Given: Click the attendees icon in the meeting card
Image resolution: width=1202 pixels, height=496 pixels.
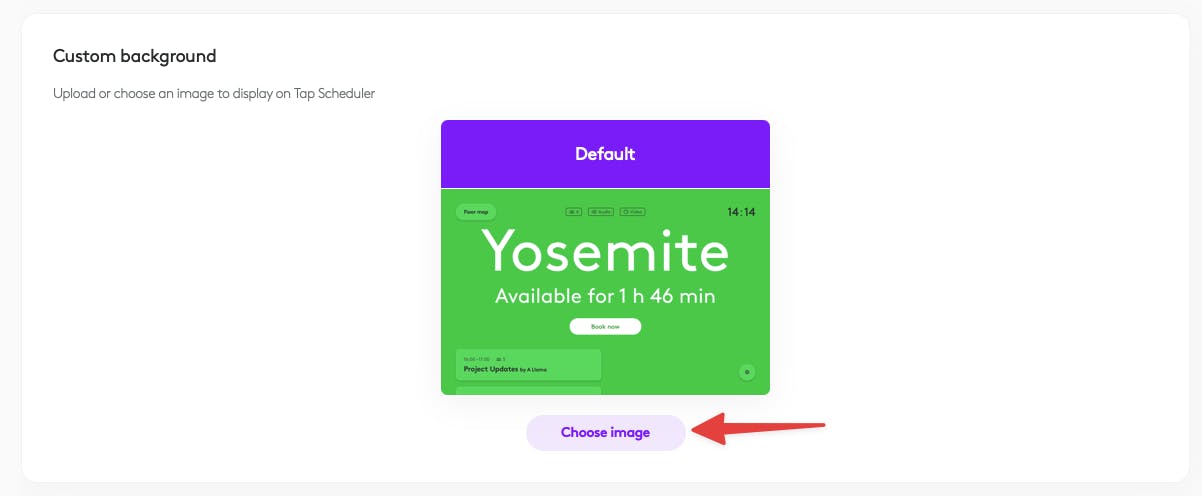Looking at the screenshot, I should click(x=501, y=358).
